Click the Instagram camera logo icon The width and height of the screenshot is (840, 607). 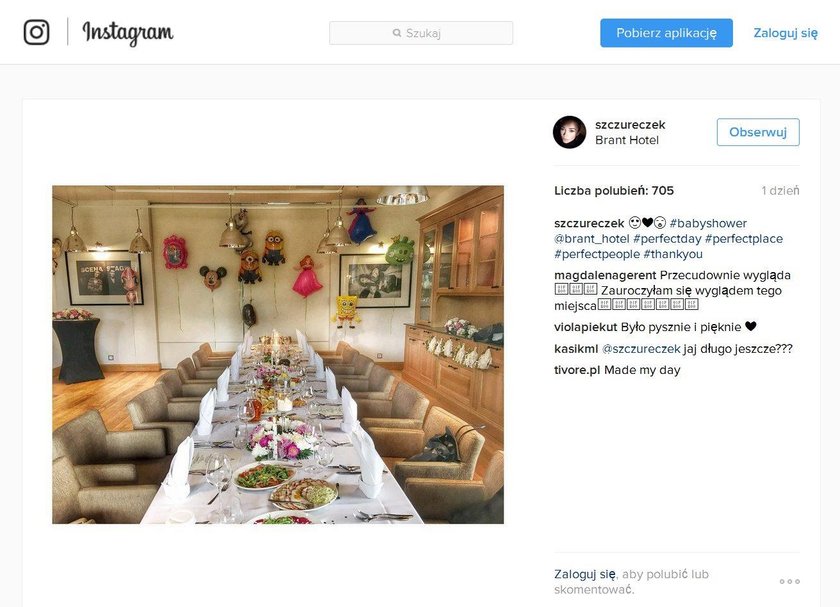pyautogui.click(x=36, y=32)
